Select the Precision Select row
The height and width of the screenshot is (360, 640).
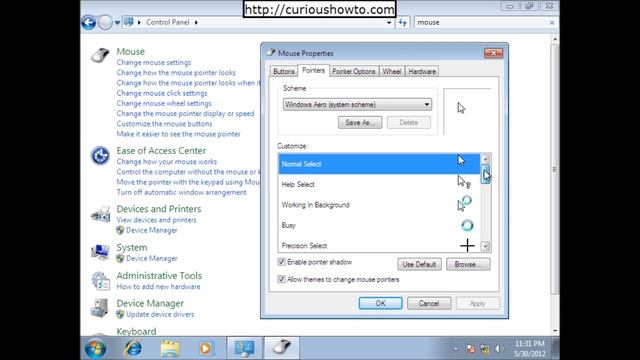(379, 245)
